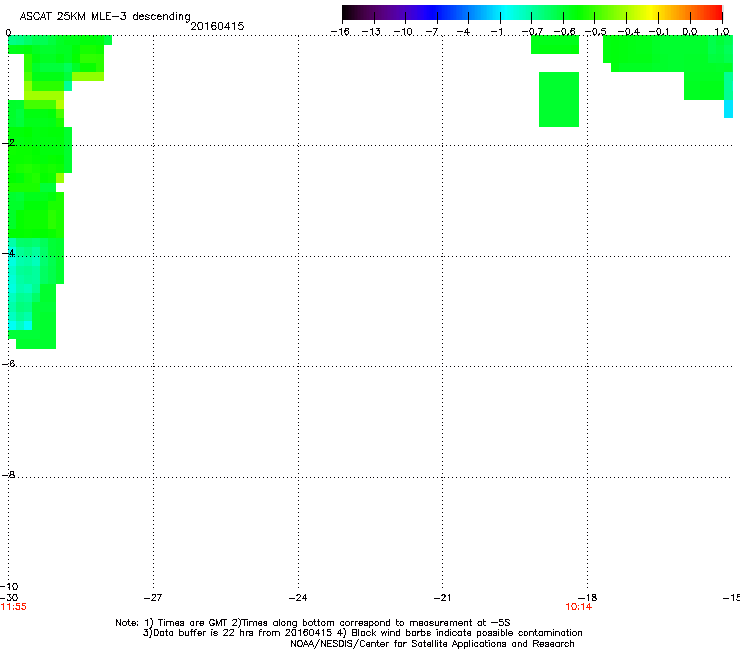The height and width of the screenshot is (650, 740).
Task: Click the red timestamp 11:55
Action: tap(14, 607)
